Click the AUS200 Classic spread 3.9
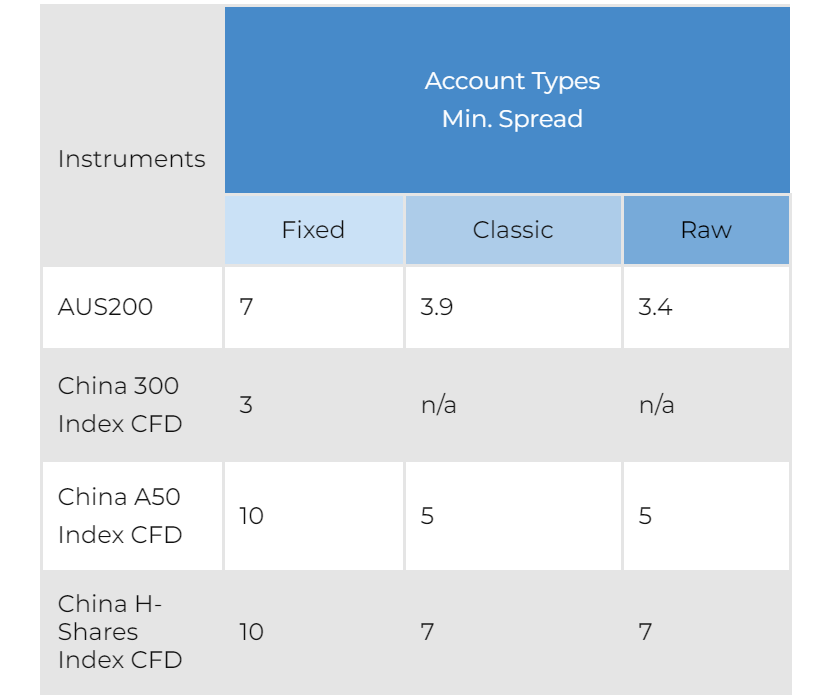This screenshot has height=699, width=831. point(437,307)
